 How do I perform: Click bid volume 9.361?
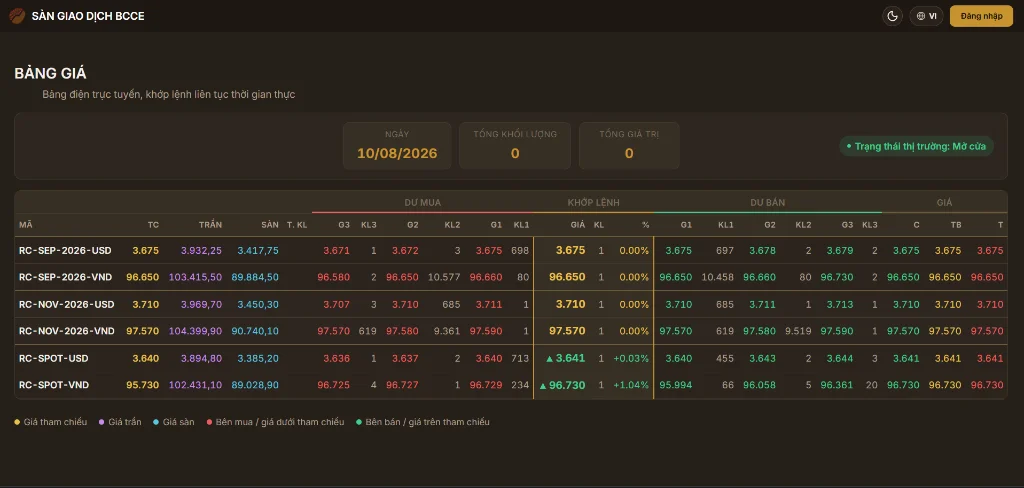(447, 331)
